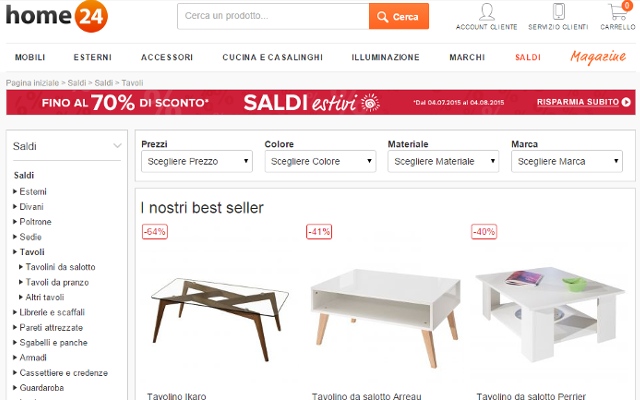The image size is (640, 400).
Task: Open the Scegliere Colore dropdown
Action: tap(320, 162)
